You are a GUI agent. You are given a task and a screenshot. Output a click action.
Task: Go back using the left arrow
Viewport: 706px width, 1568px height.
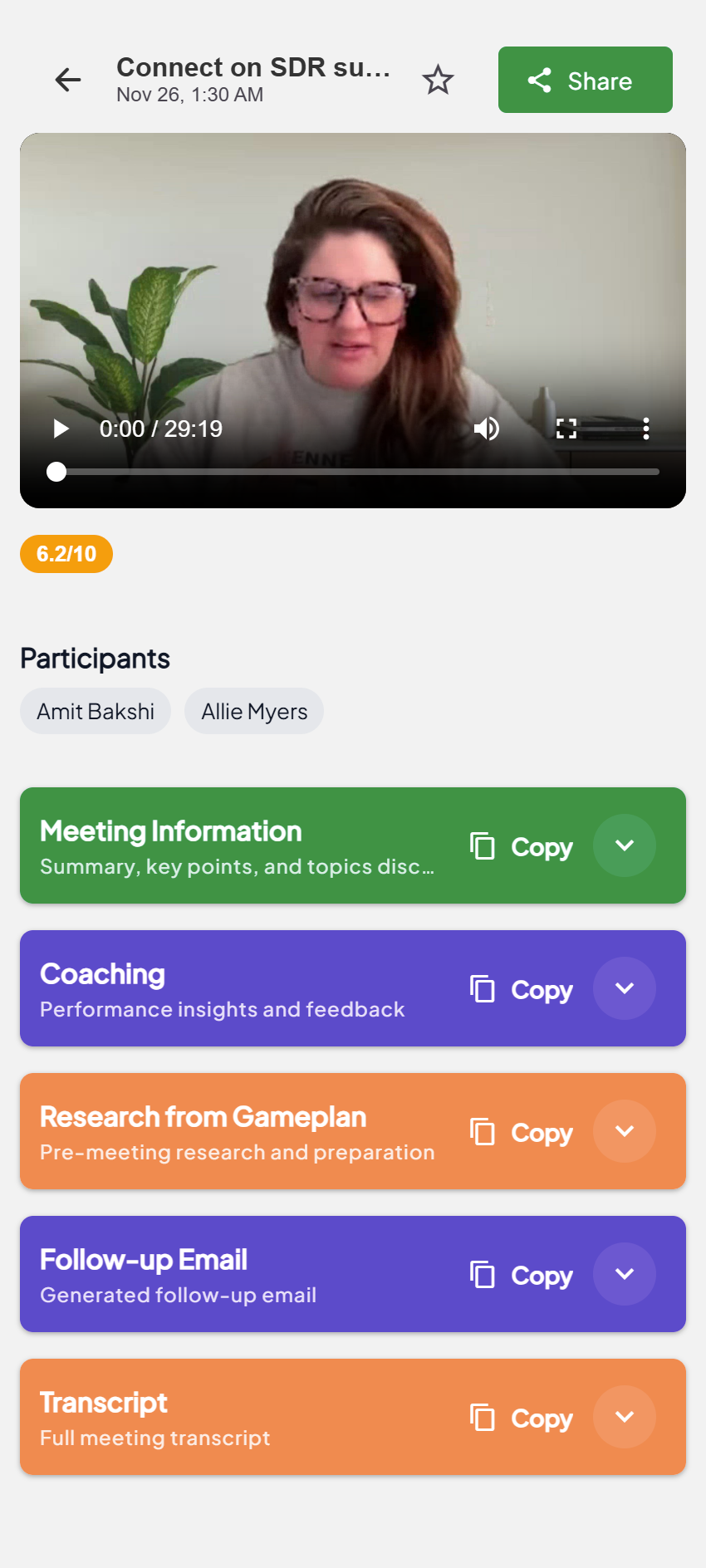pos(68,80)
